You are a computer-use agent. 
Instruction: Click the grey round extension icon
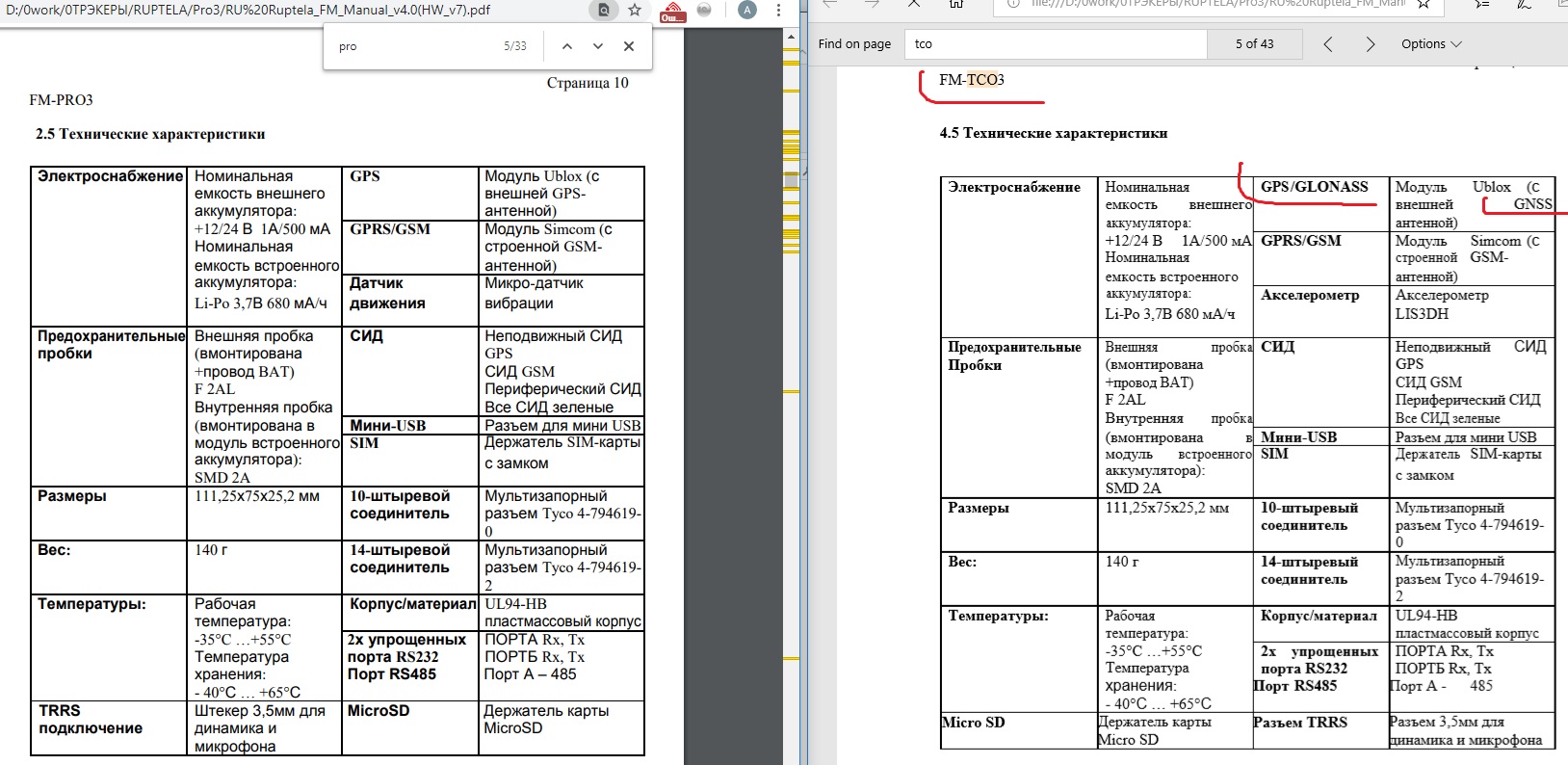[704, 10]
